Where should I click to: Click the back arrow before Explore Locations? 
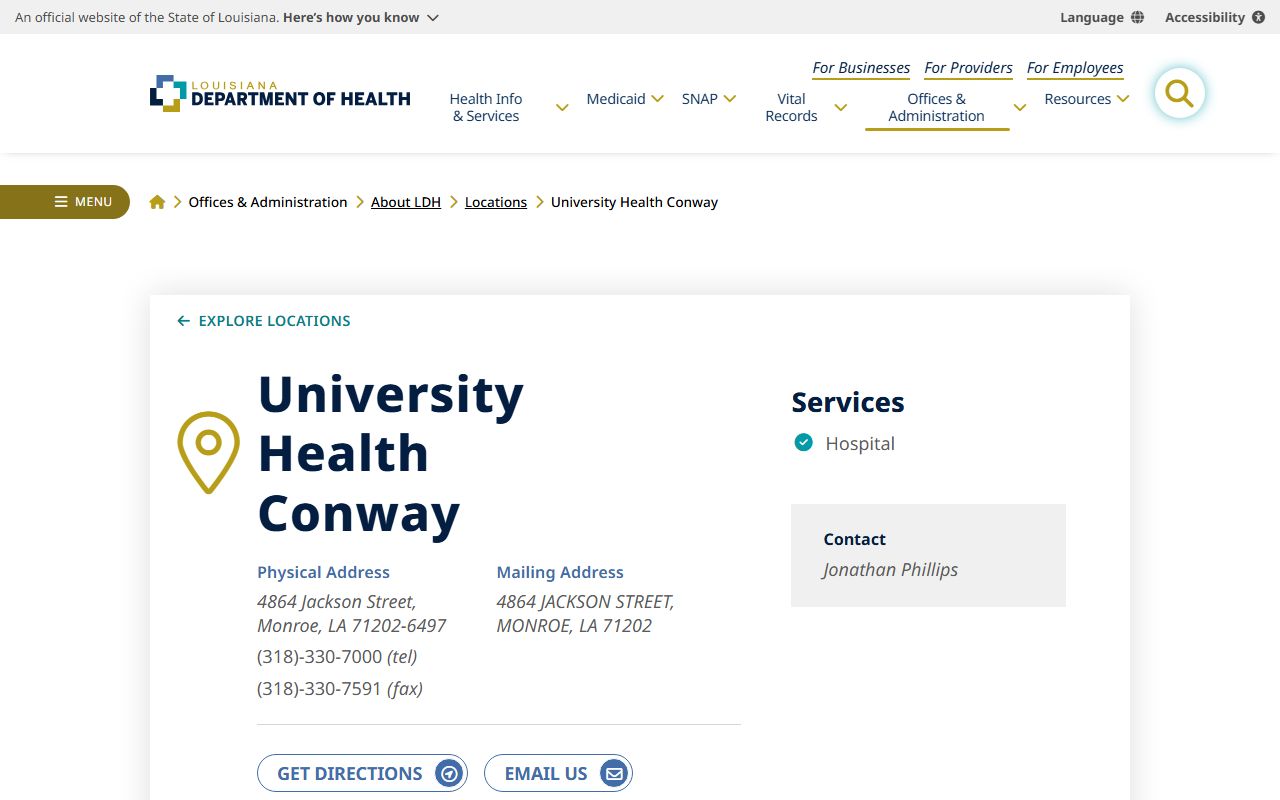(183, 321)
